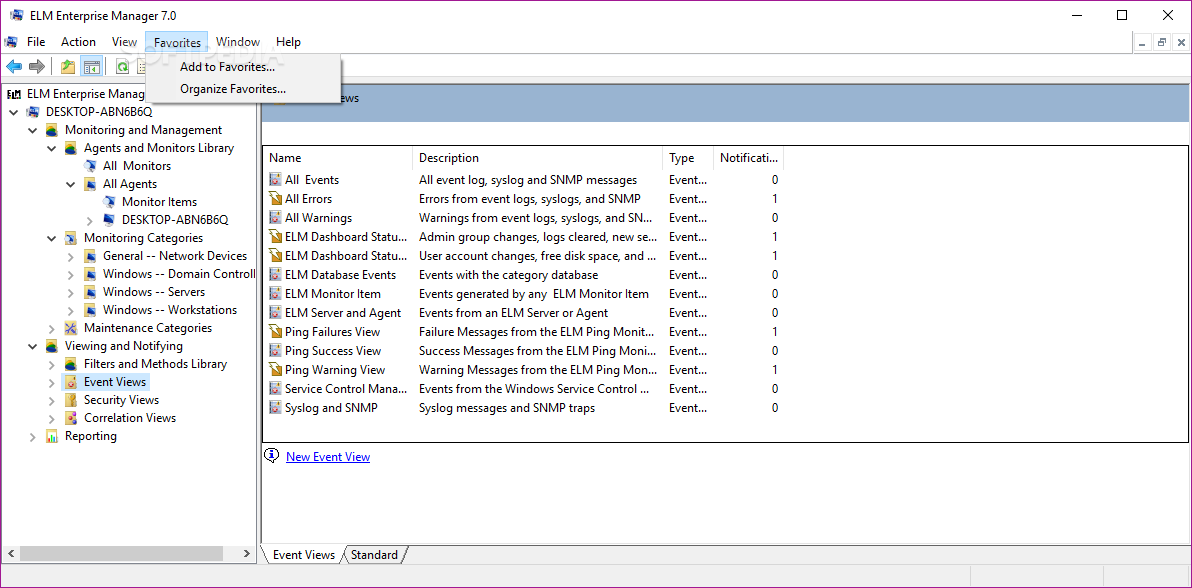Viewport: 1192px width, 588px height.
Task: Choose Add to Favorites... menu entry
Action: pos(243,67)
